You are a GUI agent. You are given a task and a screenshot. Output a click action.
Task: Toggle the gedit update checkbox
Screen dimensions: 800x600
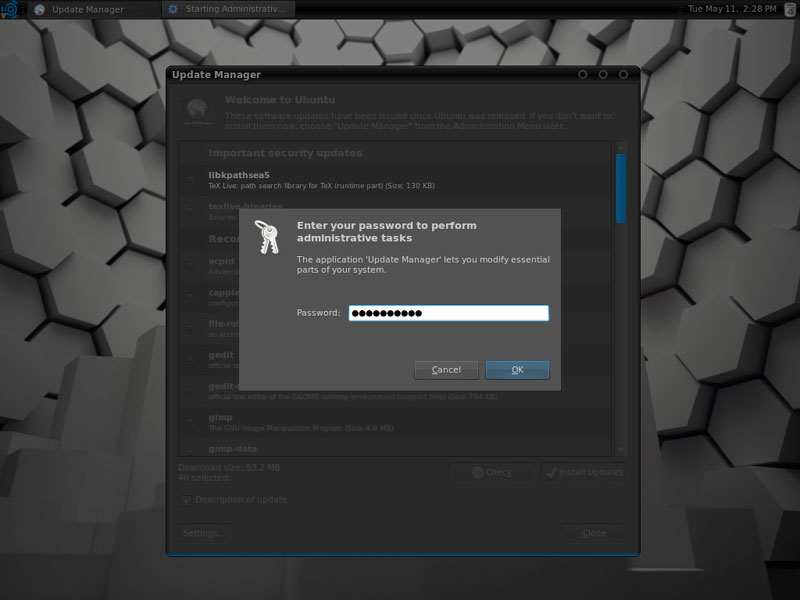[191, 360]
